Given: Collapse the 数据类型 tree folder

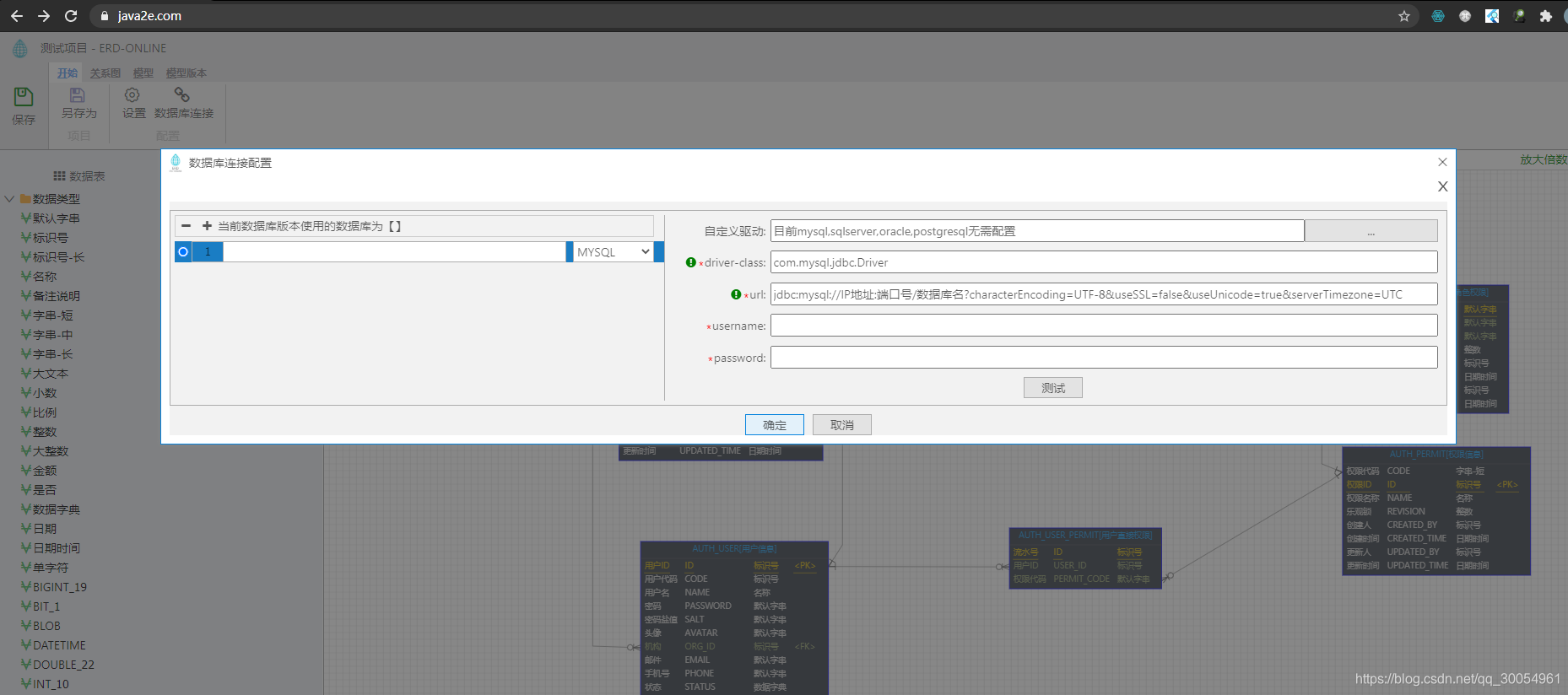Looking at the screenshot, I should point(9,199).
